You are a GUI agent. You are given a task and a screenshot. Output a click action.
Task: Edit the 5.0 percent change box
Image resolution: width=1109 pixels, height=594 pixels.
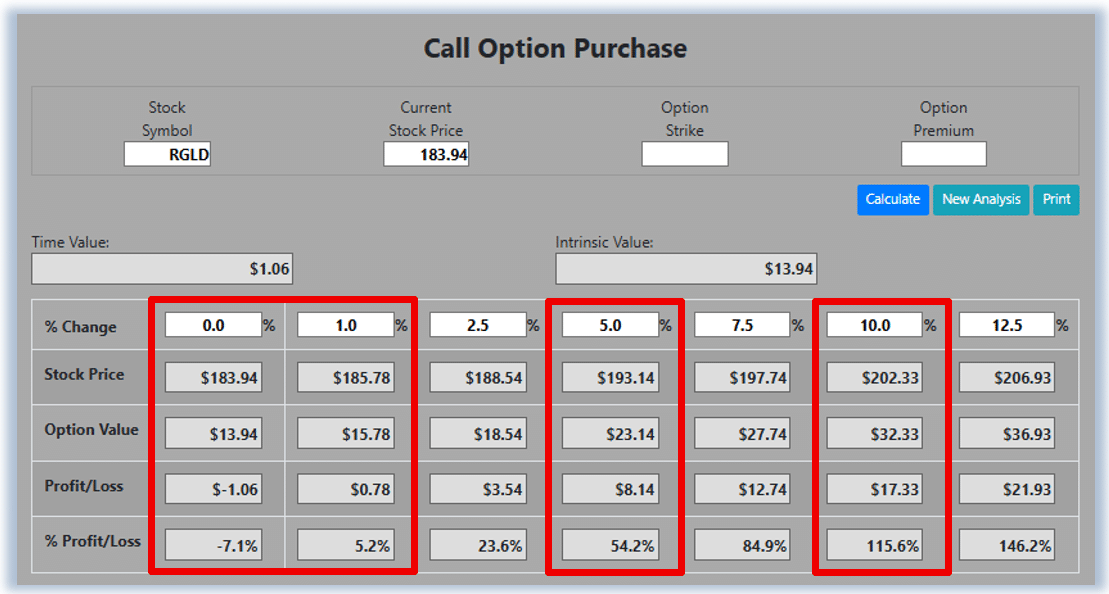610,325
